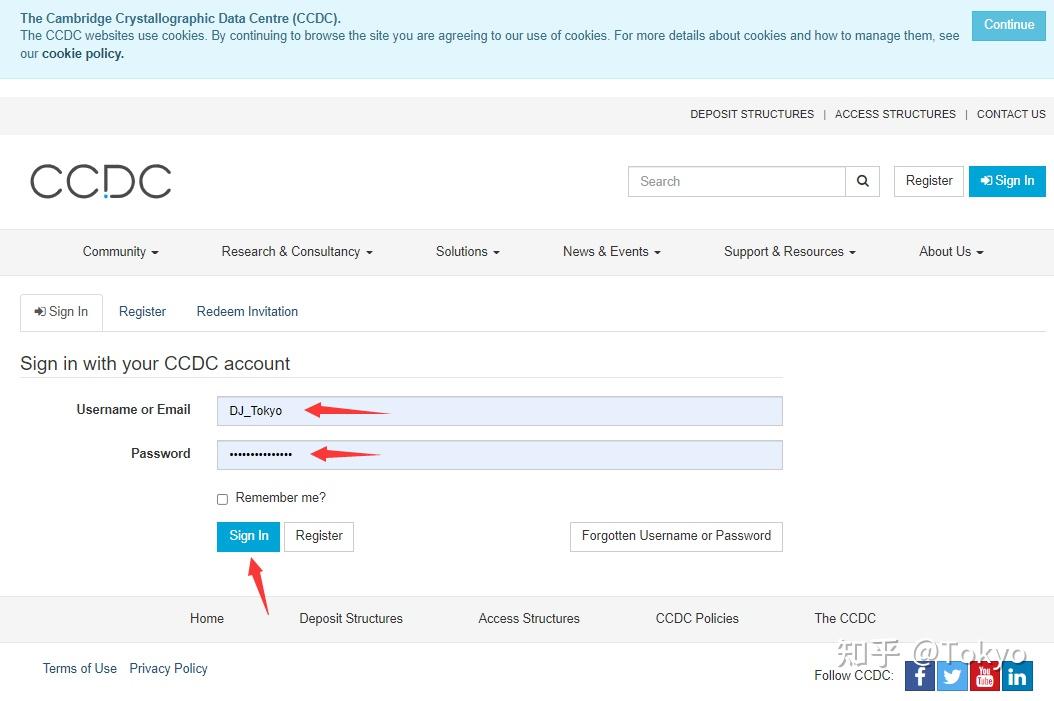Open CCDC LinkedIn page icon

pyautogui.click(x=1017, y=677)
